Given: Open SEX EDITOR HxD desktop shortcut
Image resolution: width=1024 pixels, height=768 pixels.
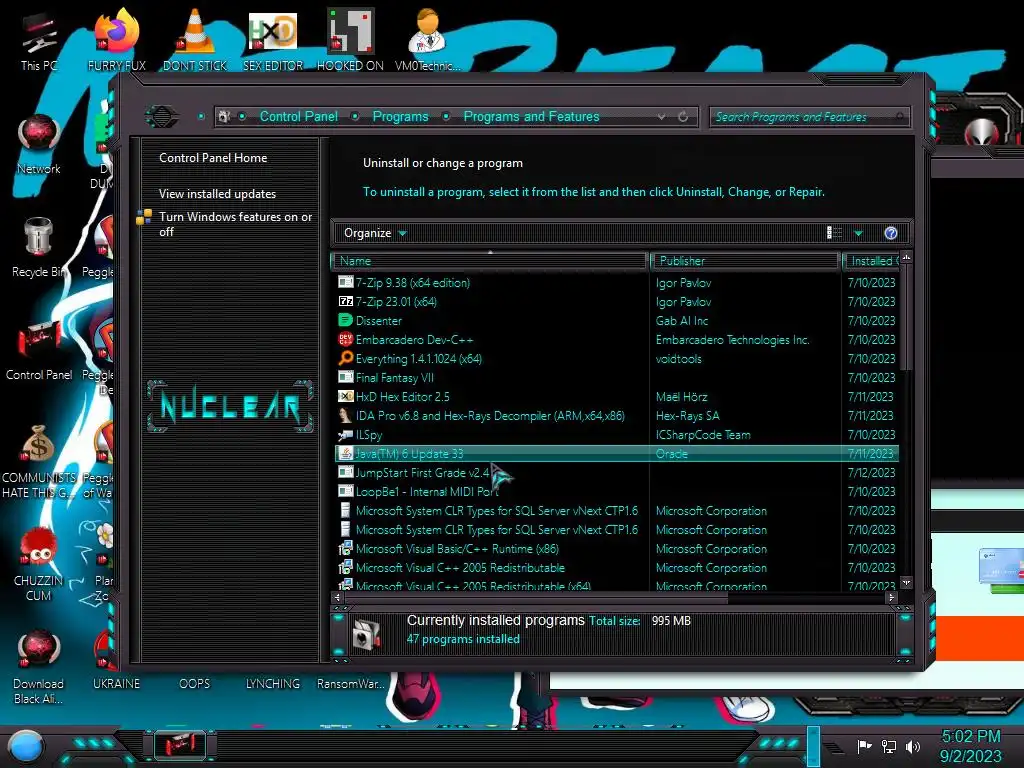Looking at the screenshot, I should coord(273,42).
